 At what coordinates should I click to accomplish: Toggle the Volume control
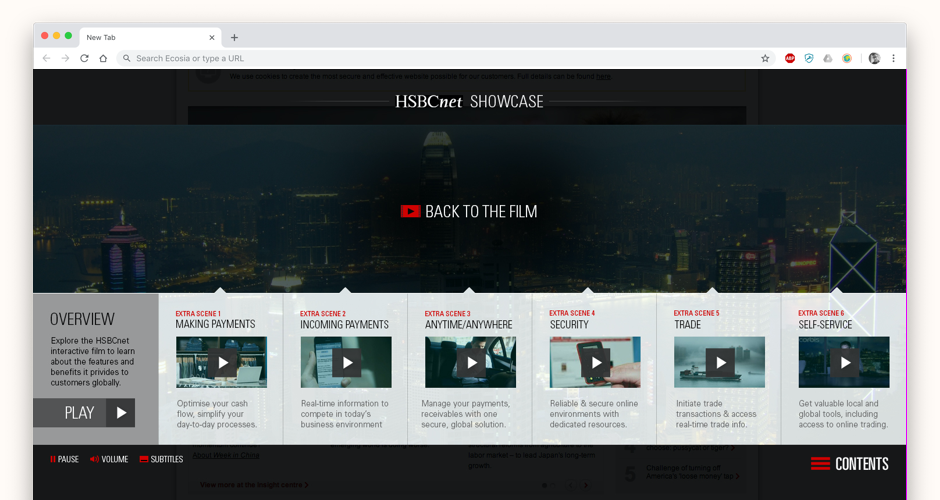click(x=109, y=459)
